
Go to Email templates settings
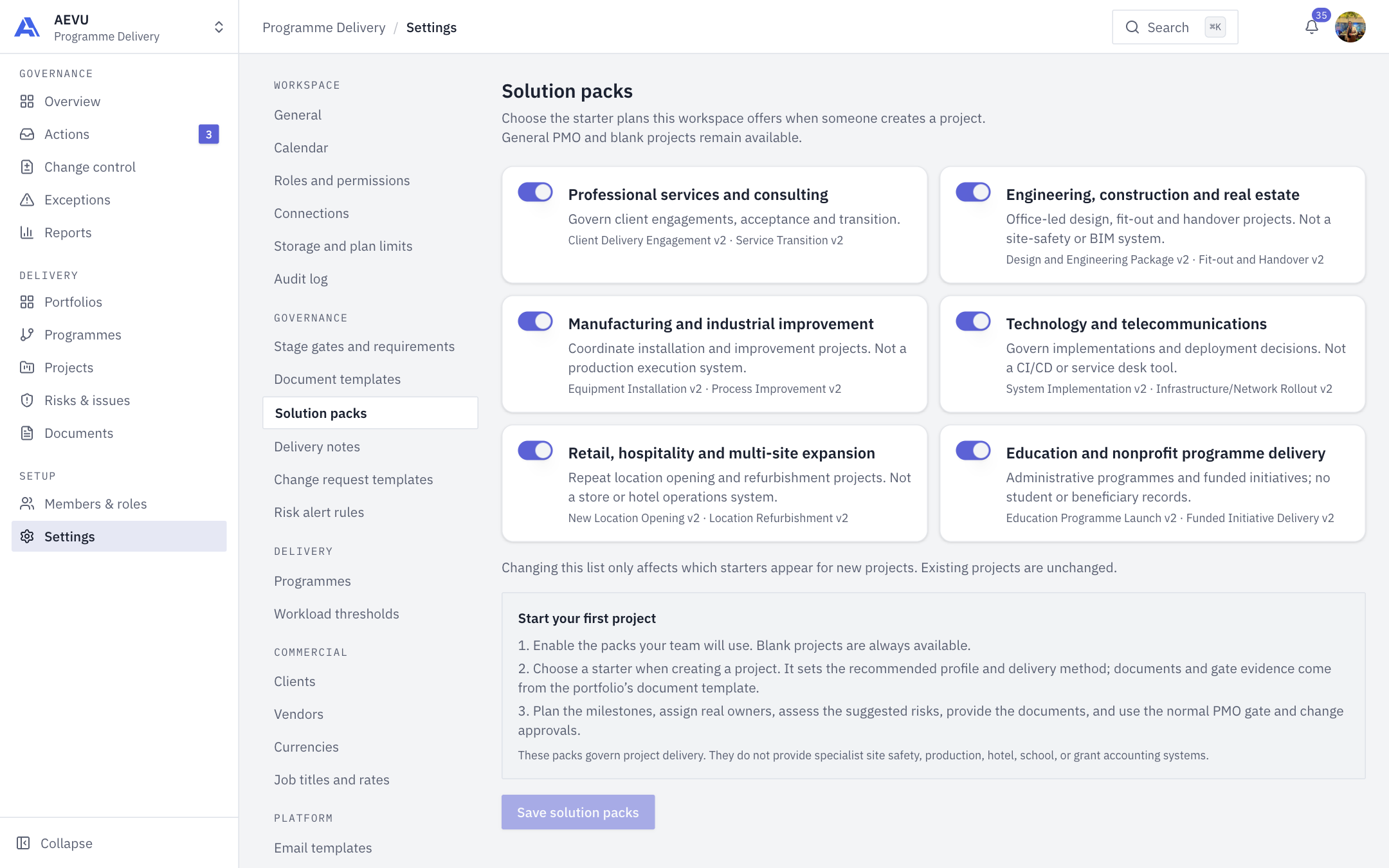point(323,848)
